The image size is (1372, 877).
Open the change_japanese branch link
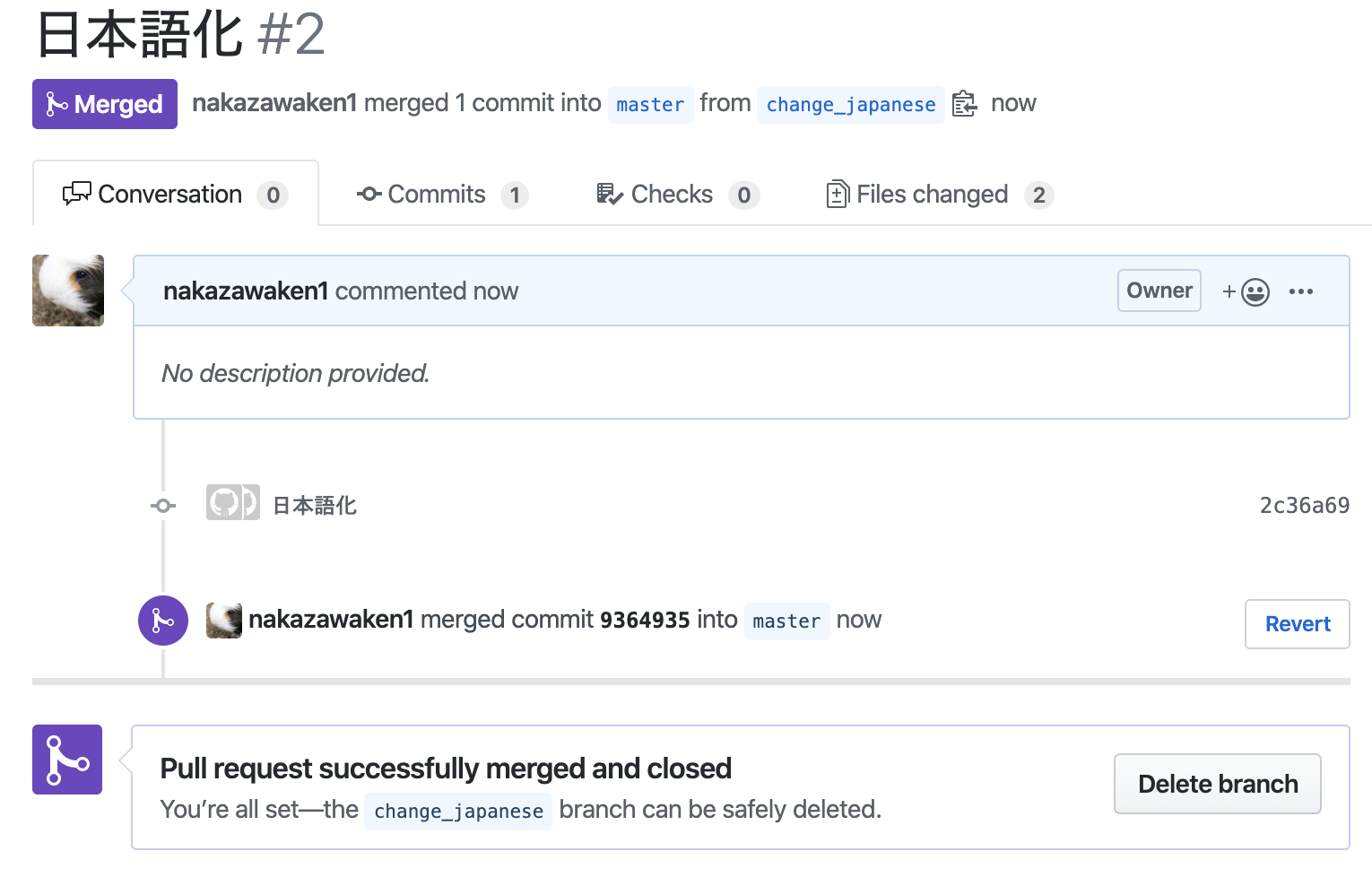[850, 104]
